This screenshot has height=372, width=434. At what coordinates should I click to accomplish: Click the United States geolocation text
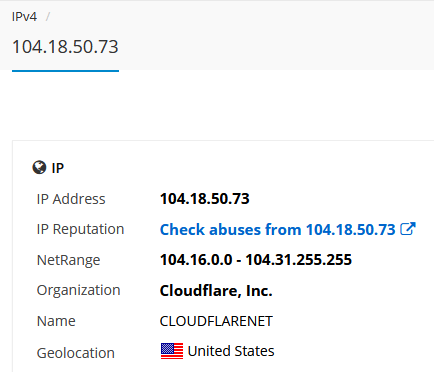tap(231, 351)
